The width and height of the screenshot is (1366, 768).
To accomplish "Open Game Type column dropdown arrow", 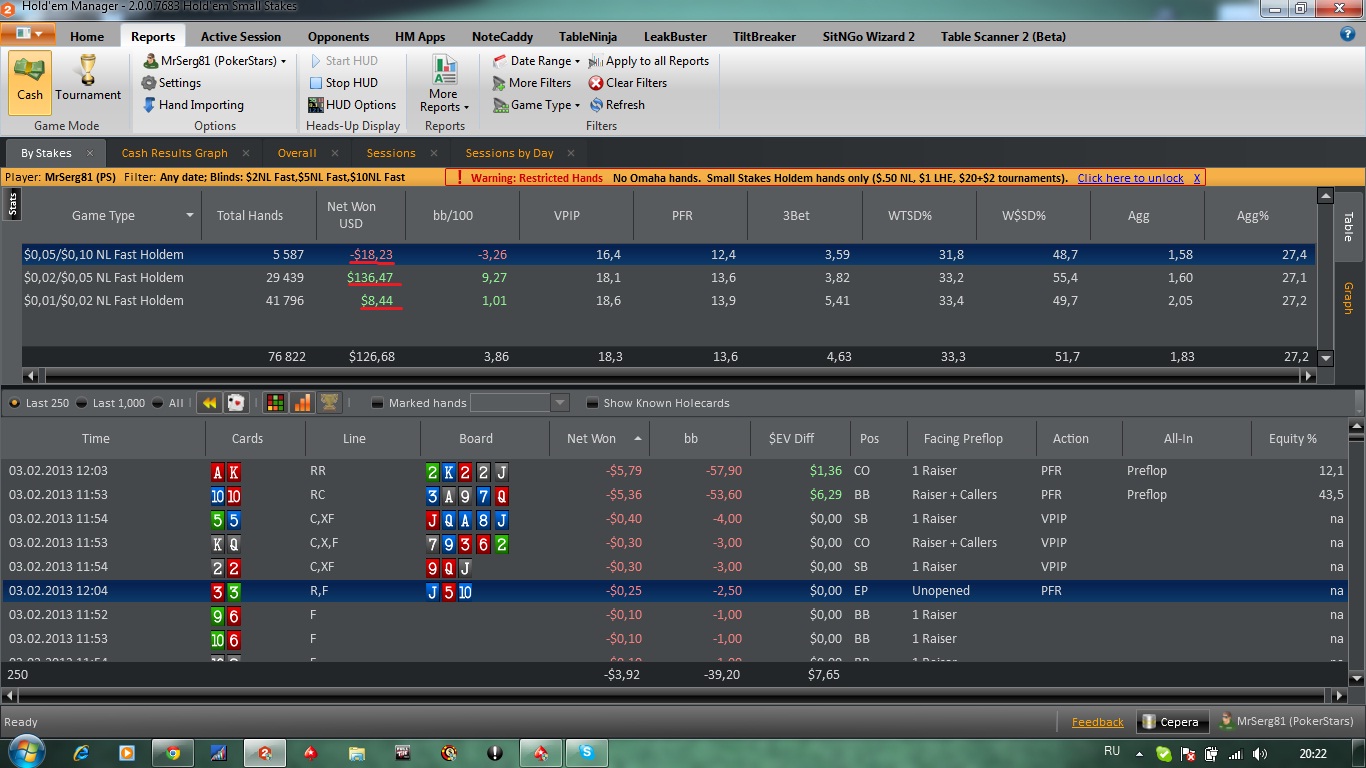I will (x=190, y=216).
